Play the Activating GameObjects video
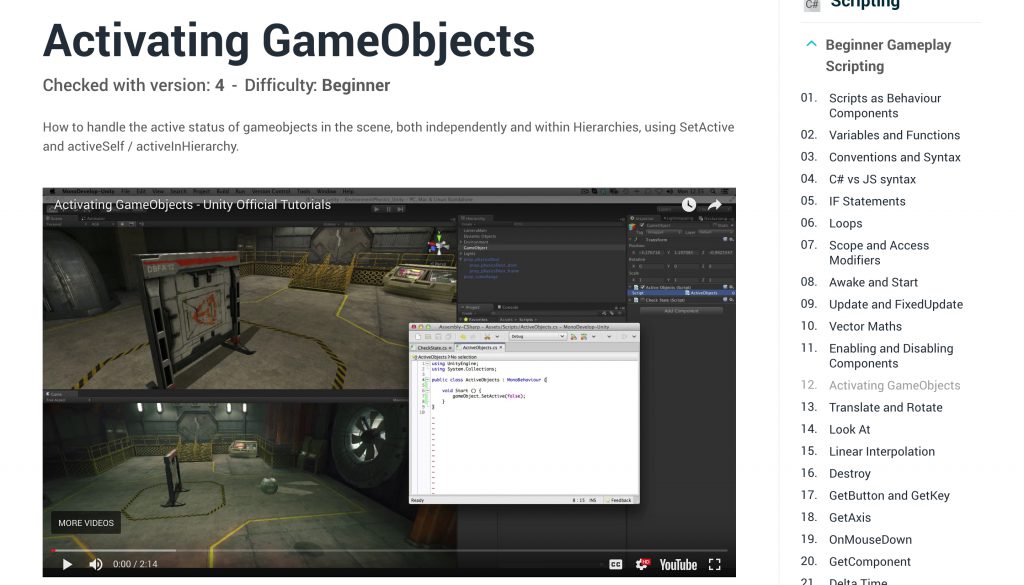Screen dimensions: 1024x585 click(x=67, y=564)
